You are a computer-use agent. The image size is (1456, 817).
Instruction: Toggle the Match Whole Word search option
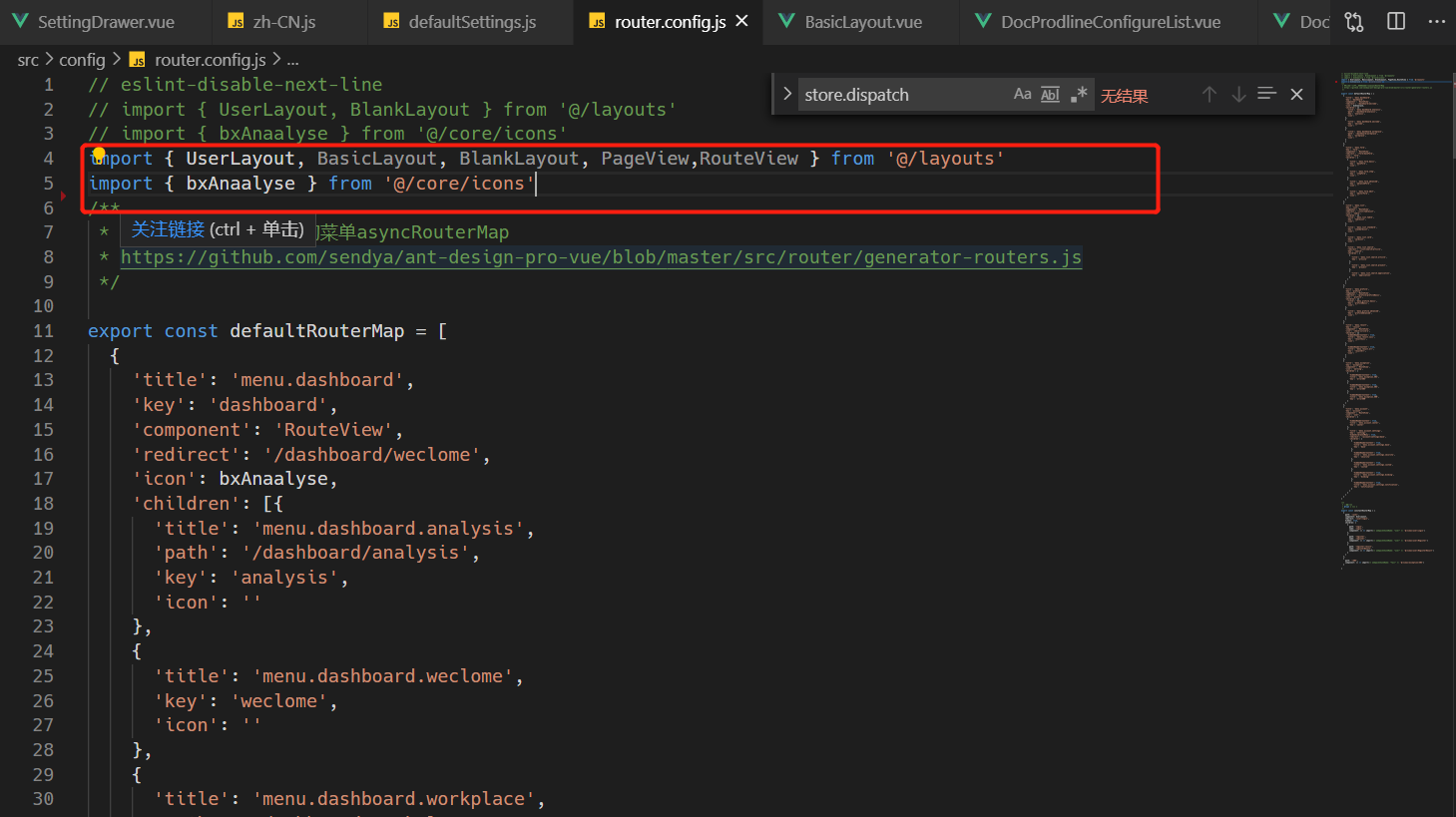(x=1050, y=93)
